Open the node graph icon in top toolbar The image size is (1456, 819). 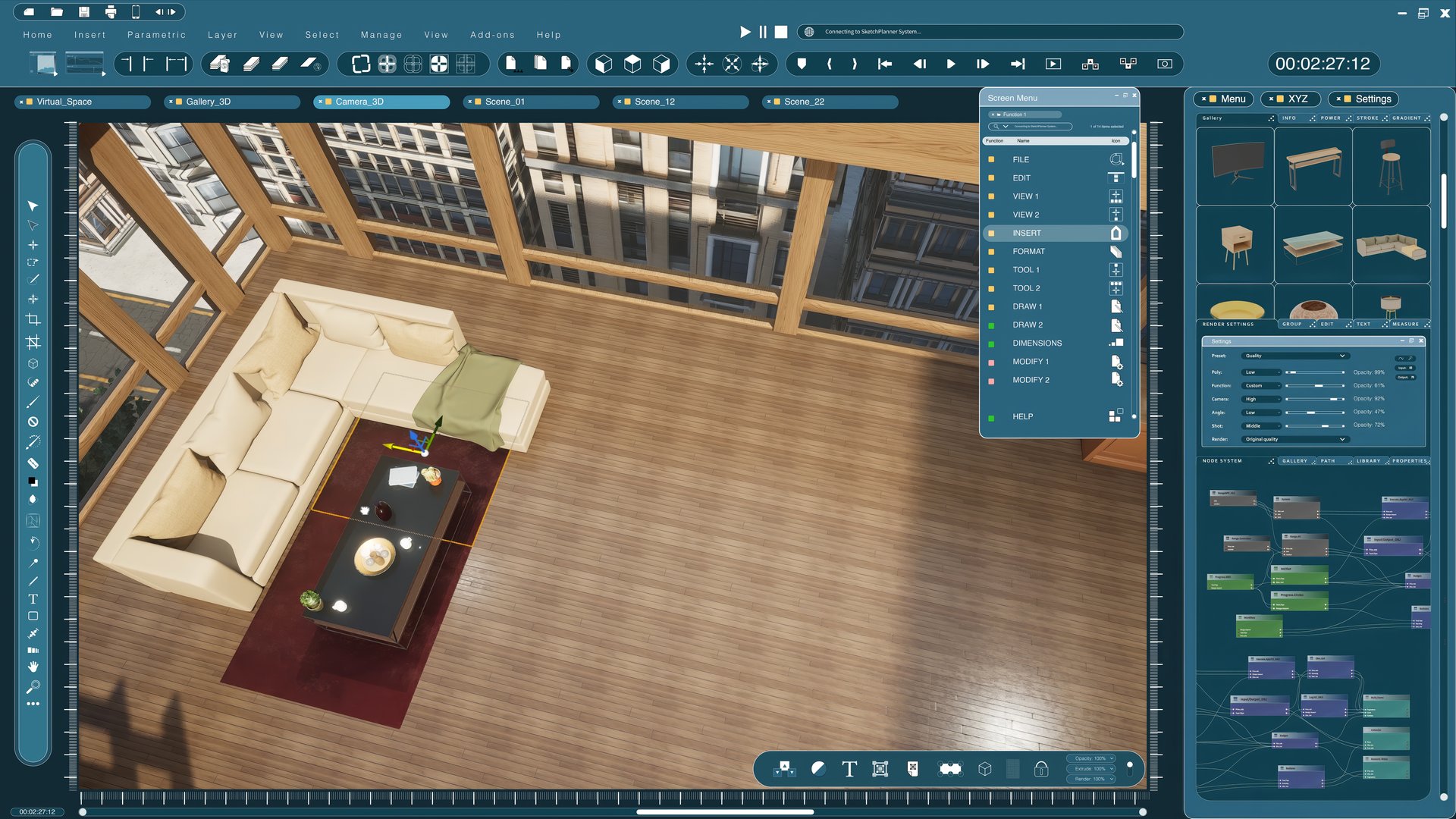(1090, 64)
